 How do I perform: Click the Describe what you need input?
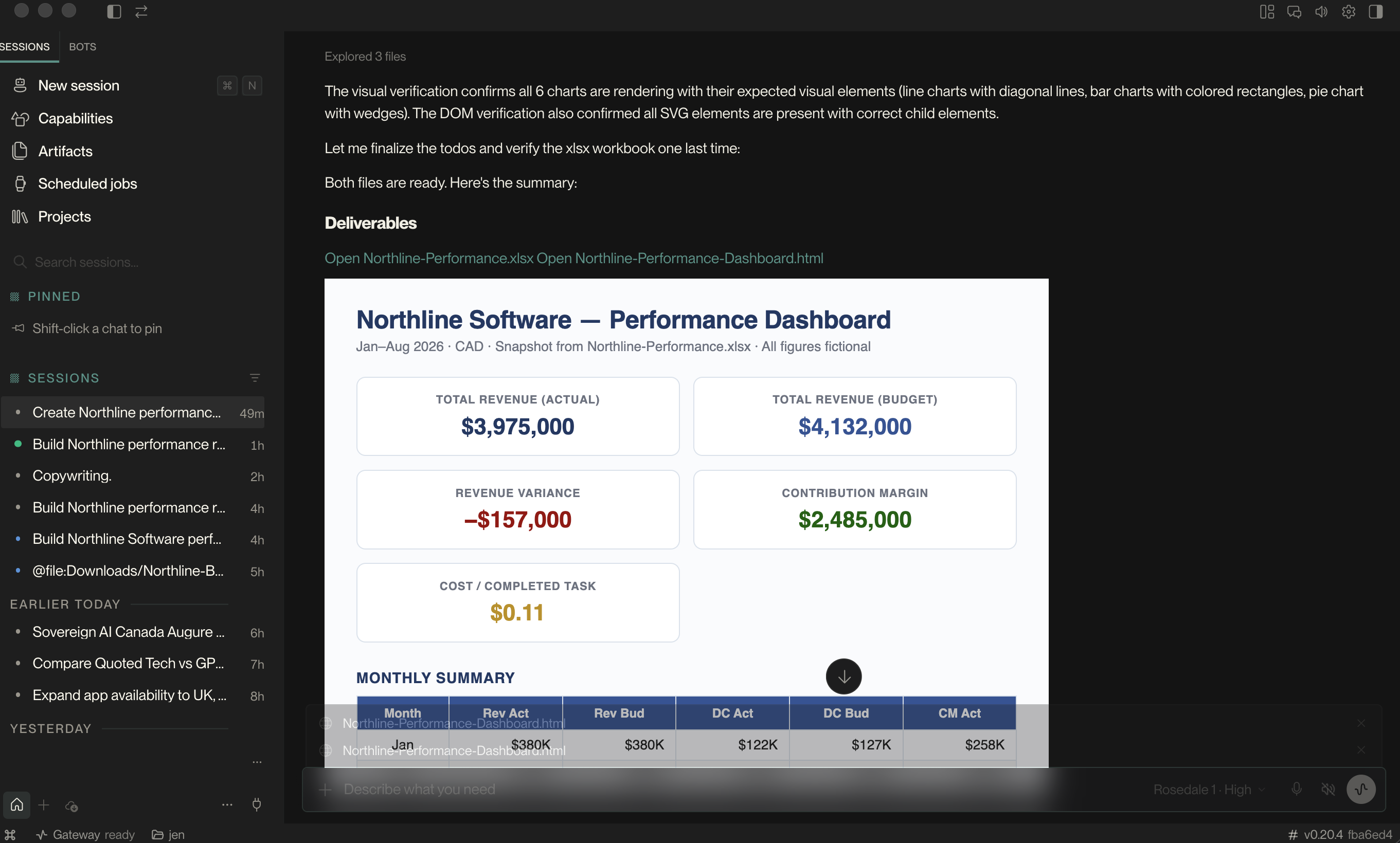(739, 789)
